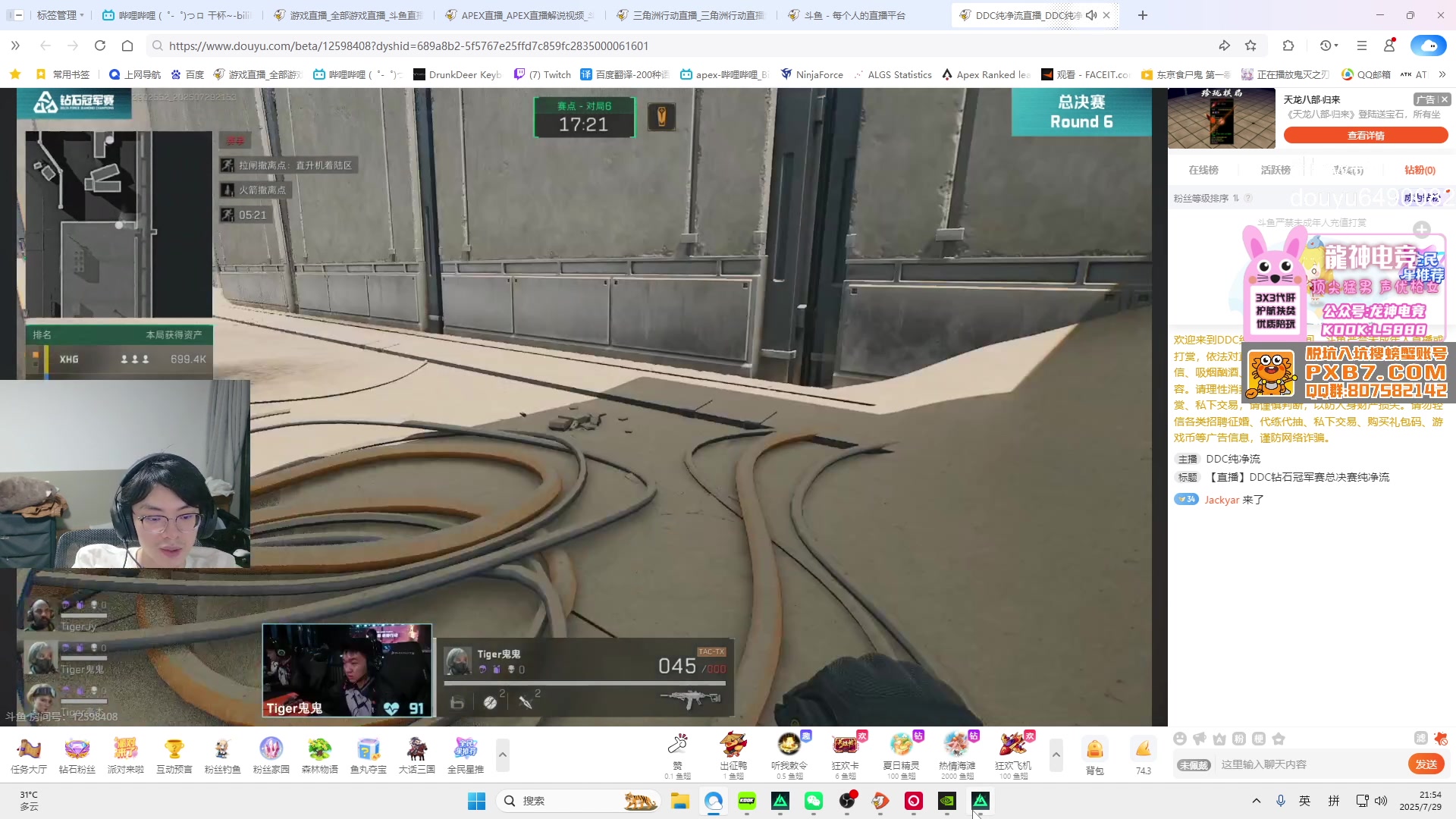The image size is (1456, 819).
Task: Open the 标签管理 dropdown
Action: click(60, 15)
